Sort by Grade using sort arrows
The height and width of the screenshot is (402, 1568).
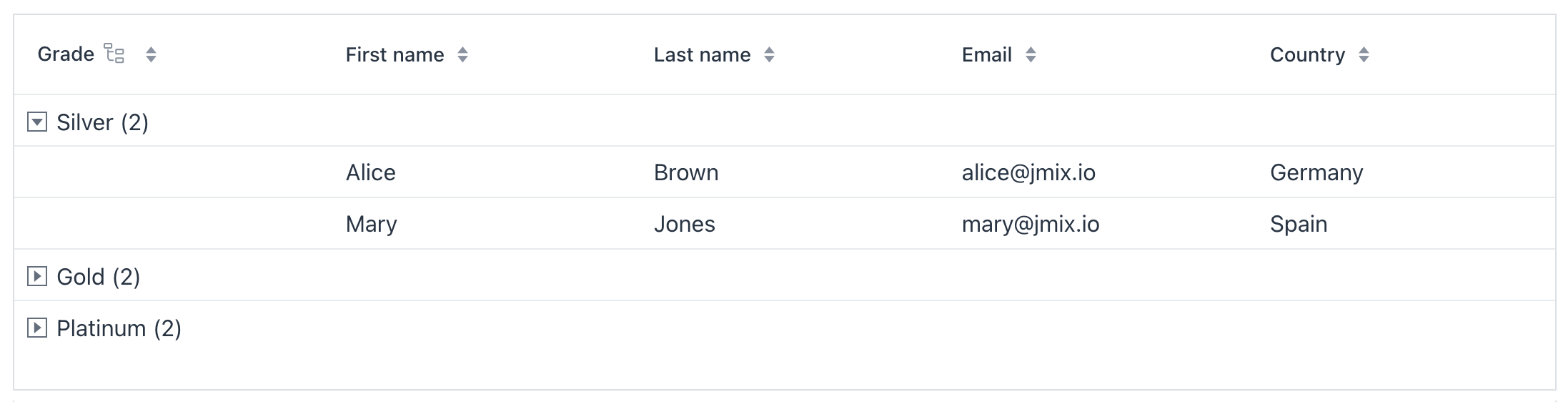click(x=151, y=54)
